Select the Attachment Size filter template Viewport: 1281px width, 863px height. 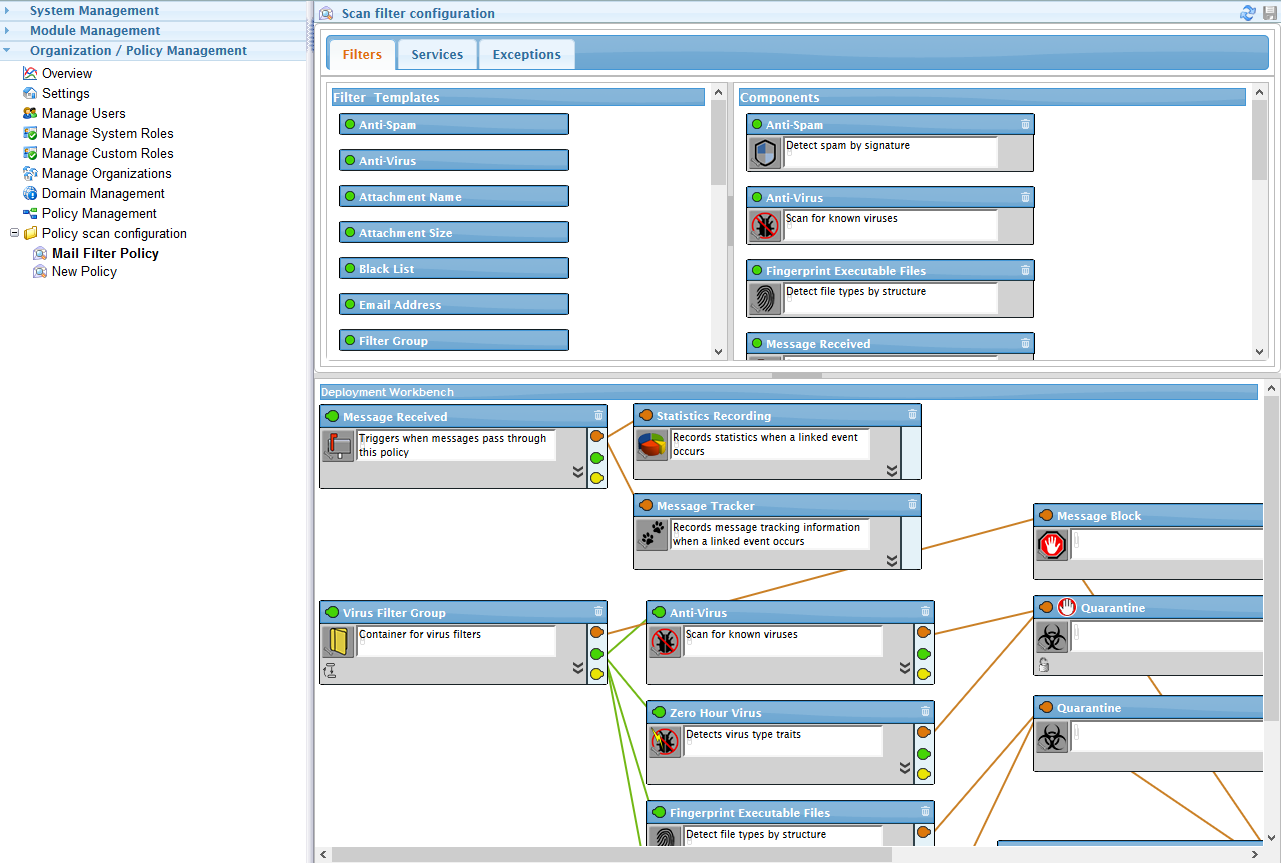453,232
